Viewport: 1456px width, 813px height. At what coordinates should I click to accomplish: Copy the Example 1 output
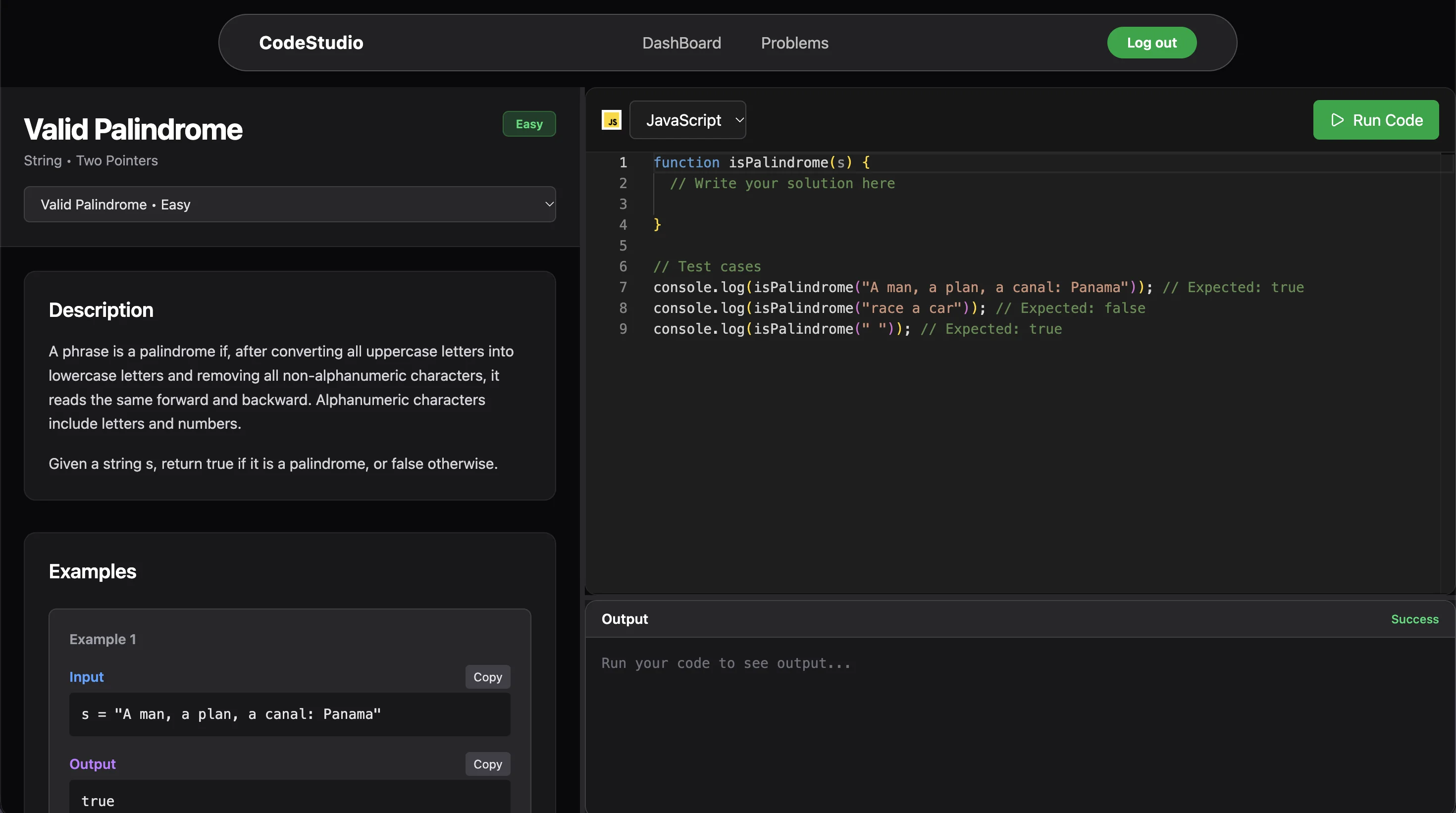click(x=487, y=763)
